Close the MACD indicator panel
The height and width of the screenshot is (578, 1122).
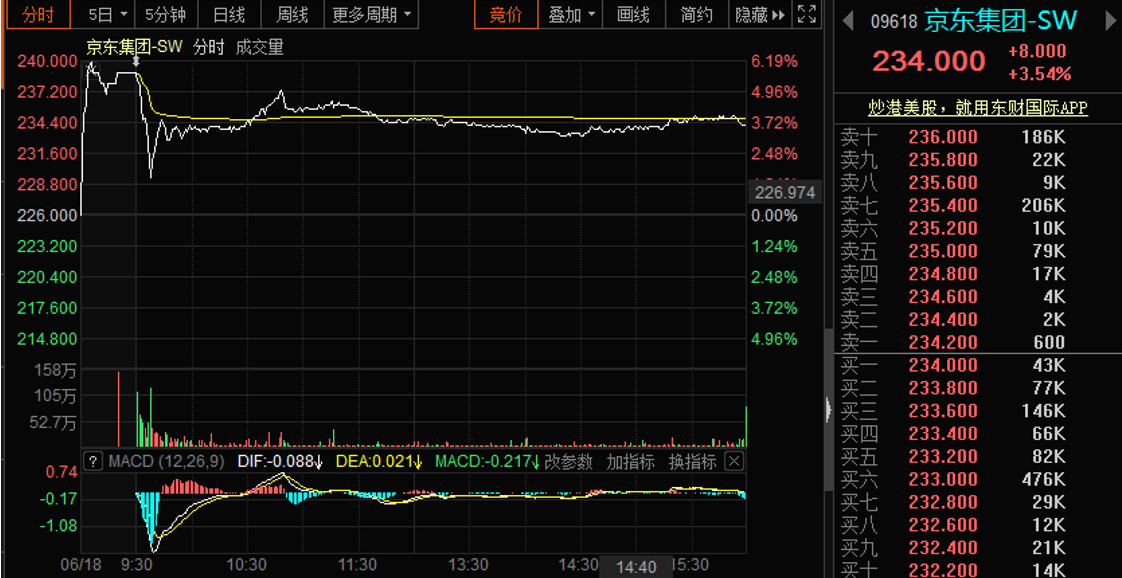pos(734,461)
